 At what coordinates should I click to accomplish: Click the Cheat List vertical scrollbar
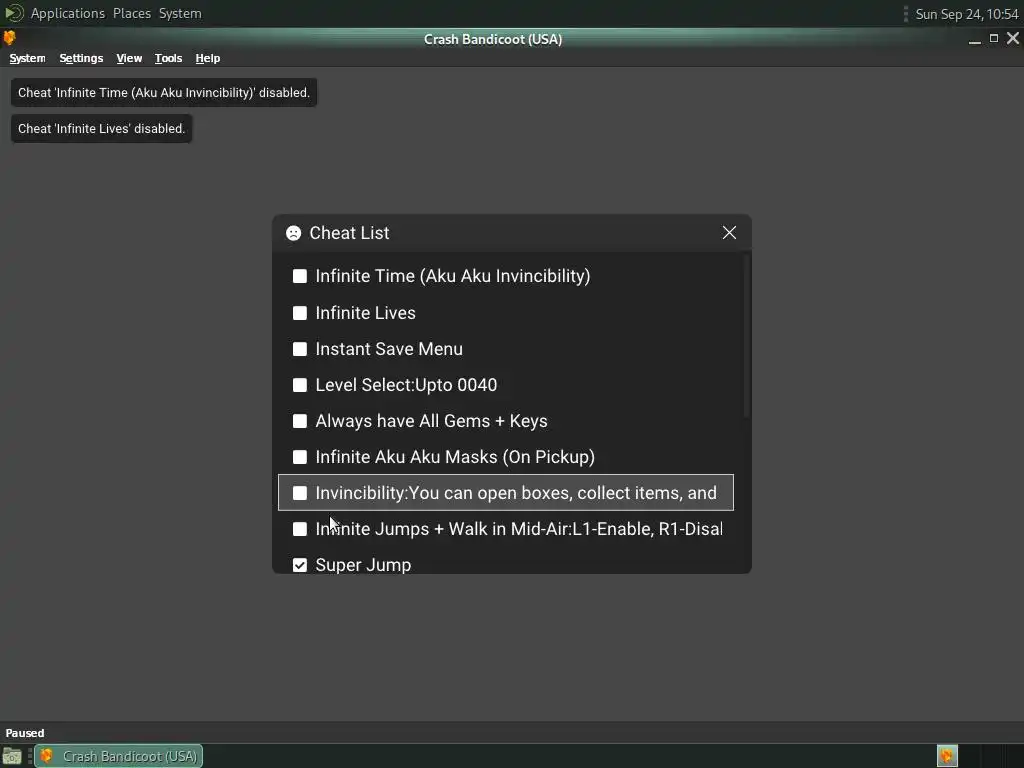[x=747, y=336]
